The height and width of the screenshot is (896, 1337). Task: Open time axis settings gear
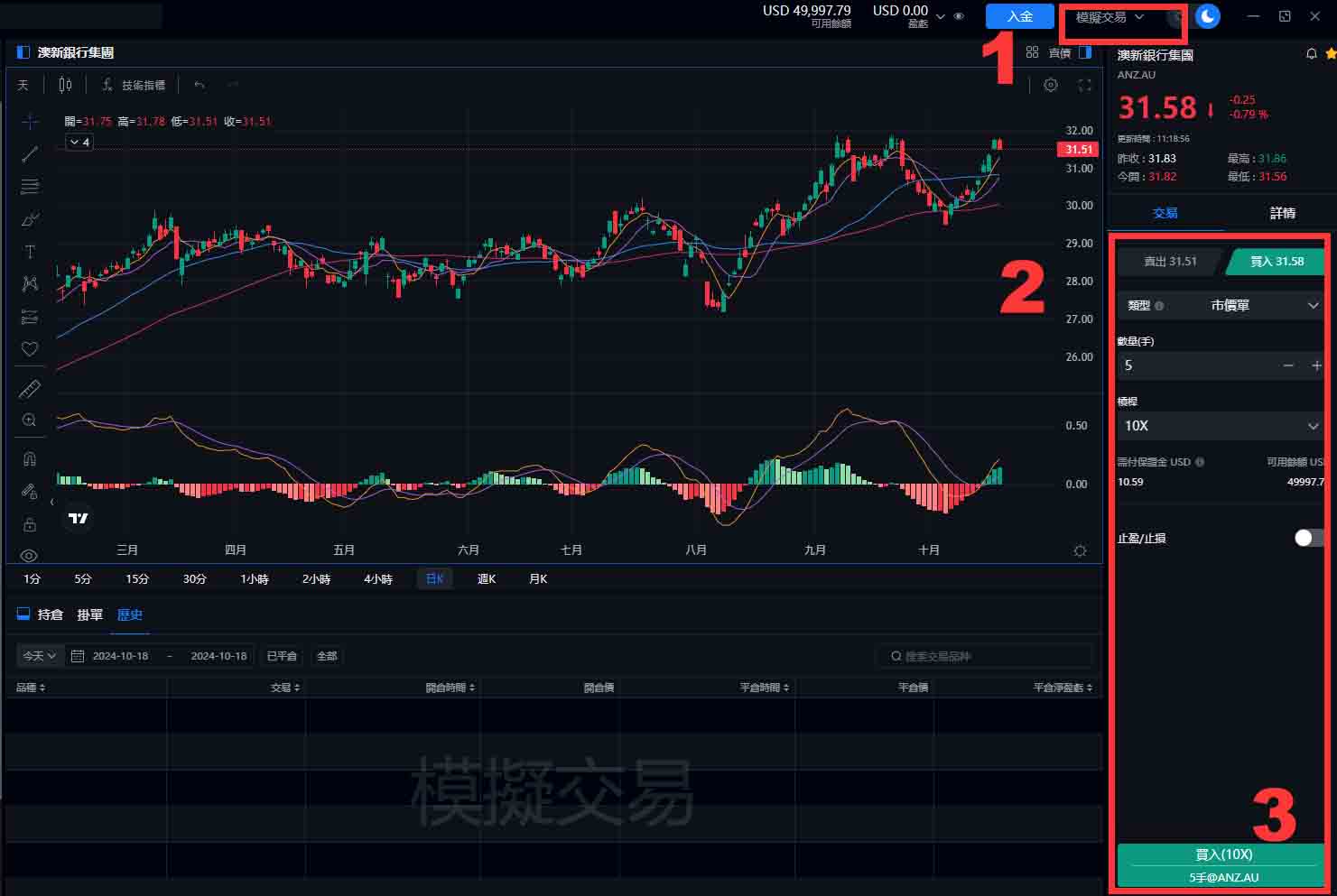click(x=1080, y=550)
